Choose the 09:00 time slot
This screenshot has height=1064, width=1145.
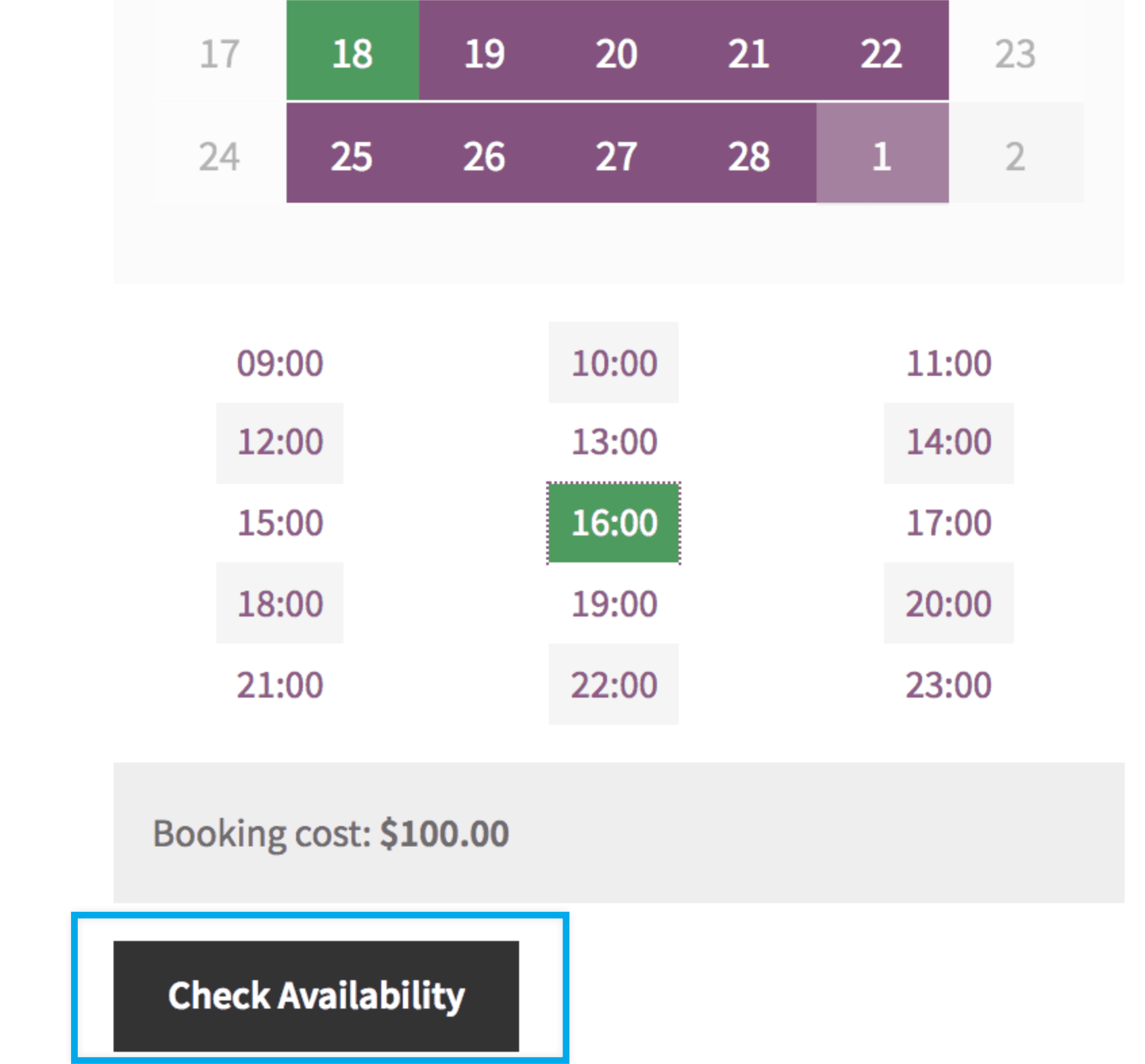tap(278, 362)
